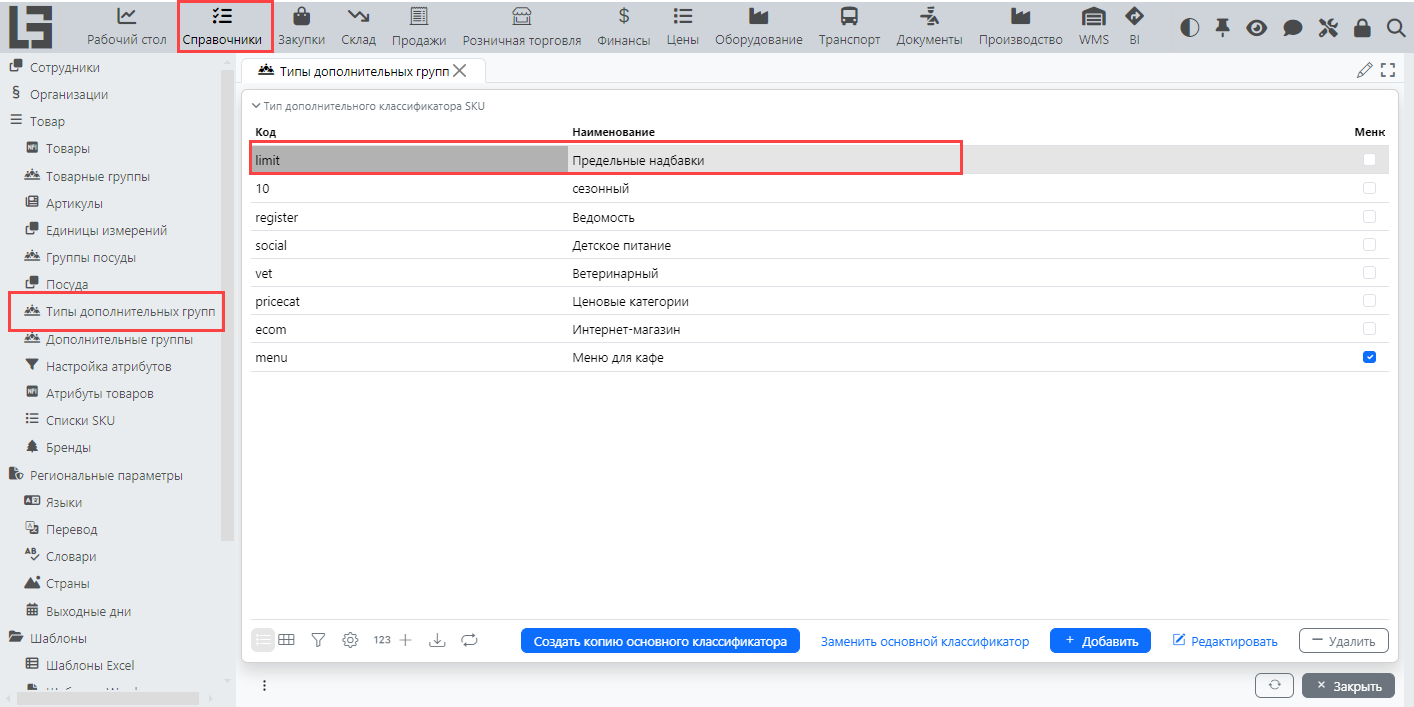Open the Финансы menu

point(623,27)
